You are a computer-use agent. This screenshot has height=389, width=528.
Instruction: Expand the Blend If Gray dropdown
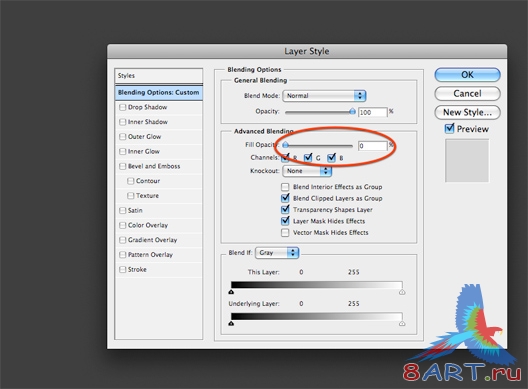click(x=277, y=253)
